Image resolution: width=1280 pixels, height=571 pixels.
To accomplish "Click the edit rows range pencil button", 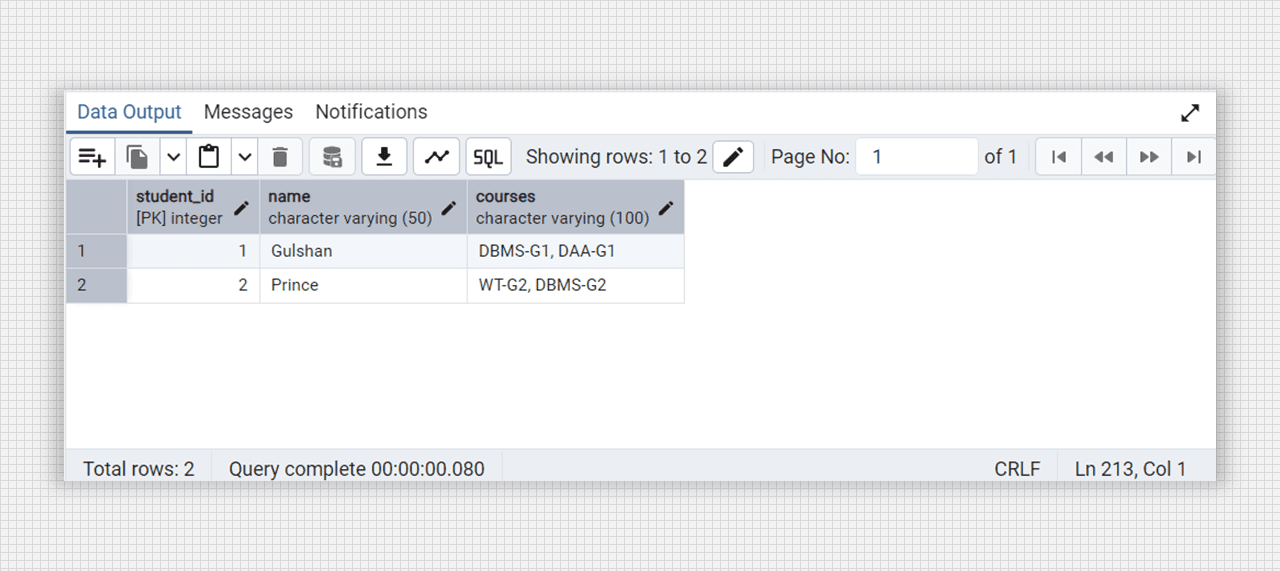I will click(x=733, y=157).
